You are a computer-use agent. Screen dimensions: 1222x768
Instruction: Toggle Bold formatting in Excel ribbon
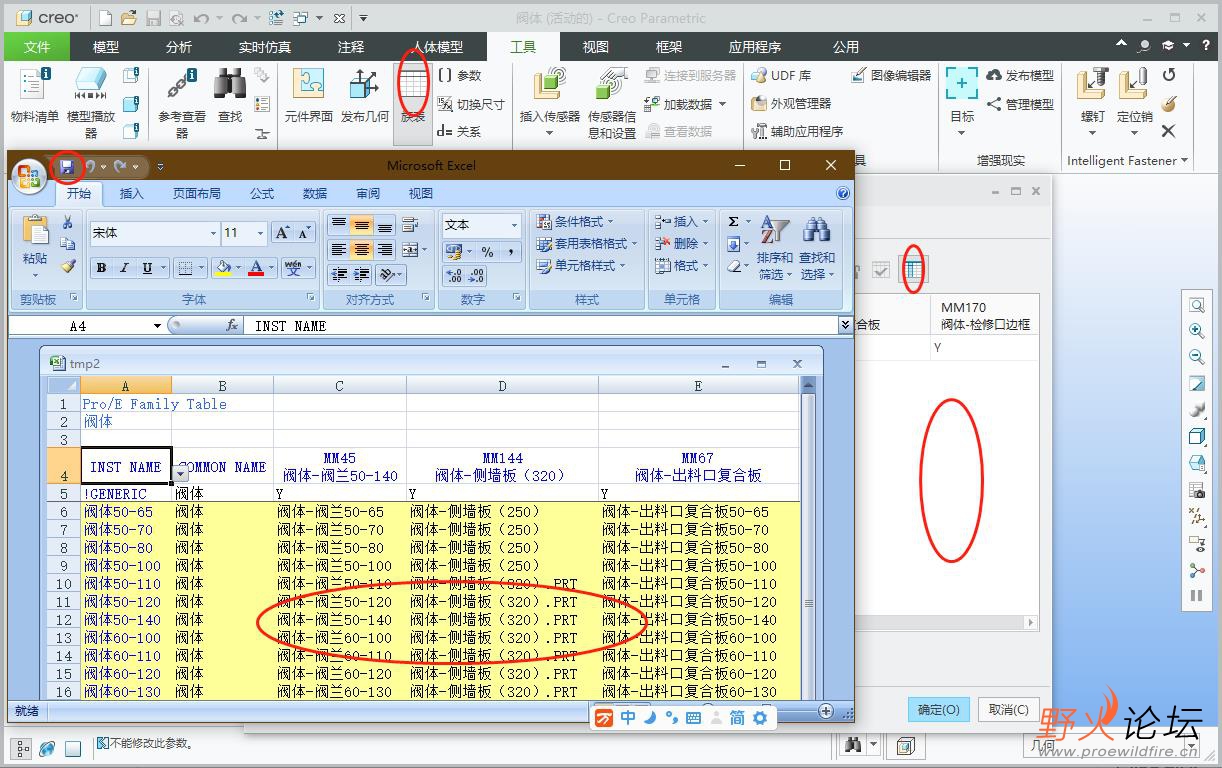point(101,268)
